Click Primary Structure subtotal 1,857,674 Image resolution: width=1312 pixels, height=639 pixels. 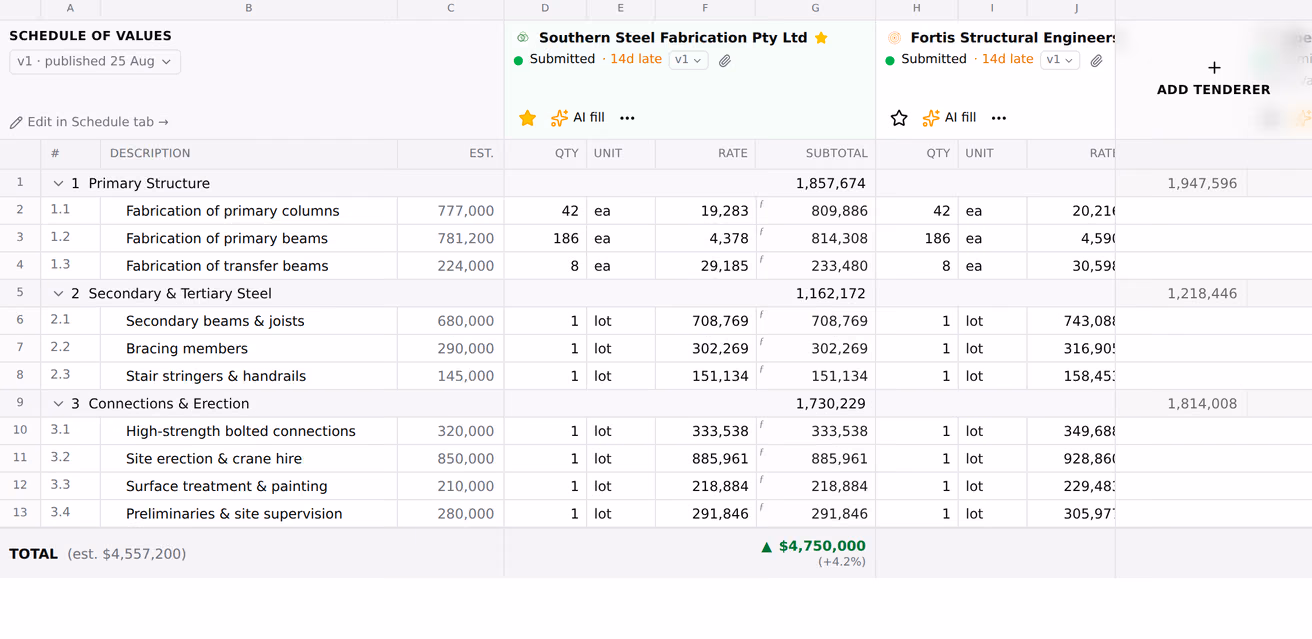click(x=830, y=184)
